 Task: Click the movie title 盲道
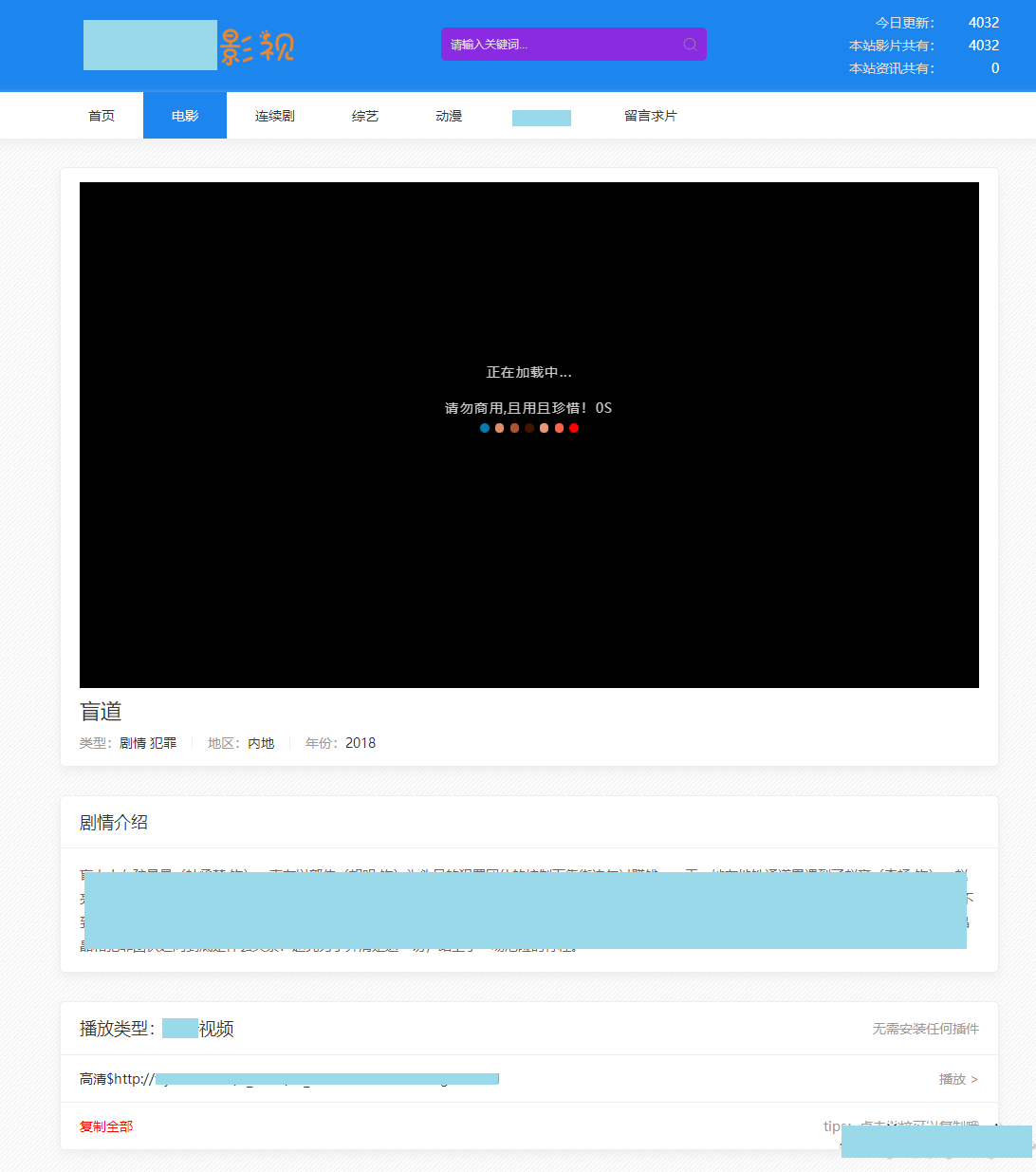(x=101, y=712)
